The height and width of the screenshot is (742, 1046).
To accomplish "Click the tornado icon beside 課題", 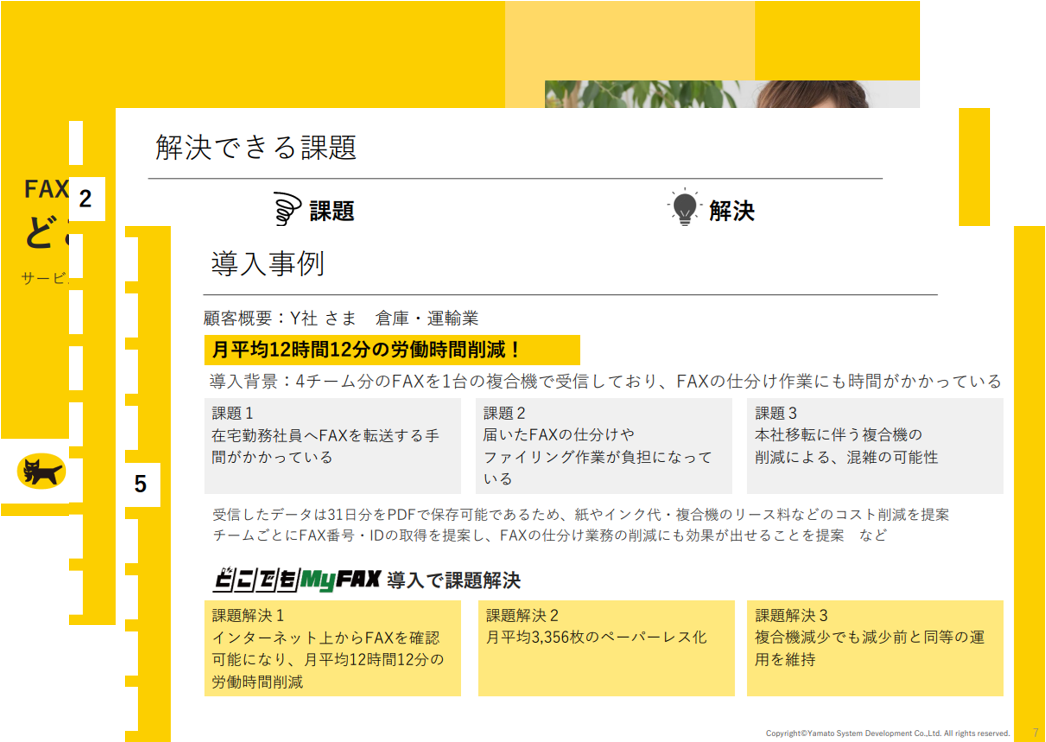I will pyautogui.click(x=287, y=210).
